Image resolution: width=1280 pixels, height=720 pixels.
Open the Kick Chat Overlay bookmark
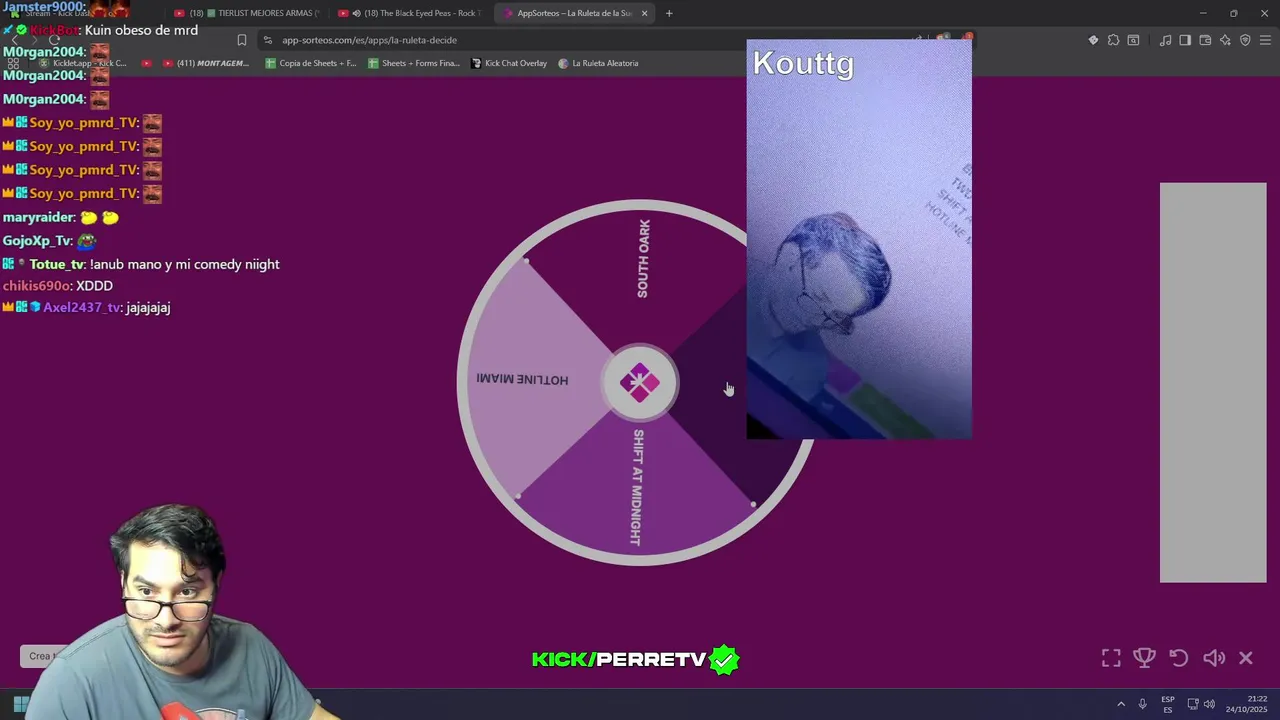pos(509,63)
